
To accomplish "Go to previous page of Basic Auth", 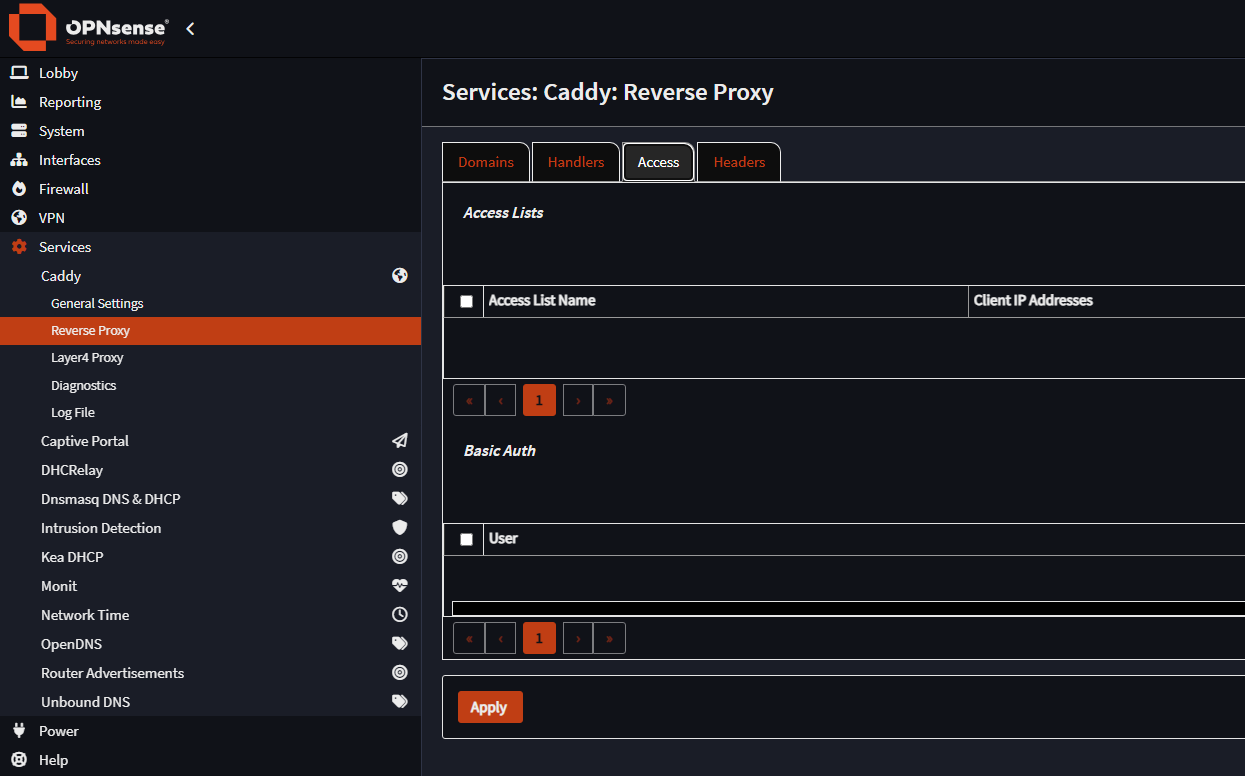I will pos(500,638).
